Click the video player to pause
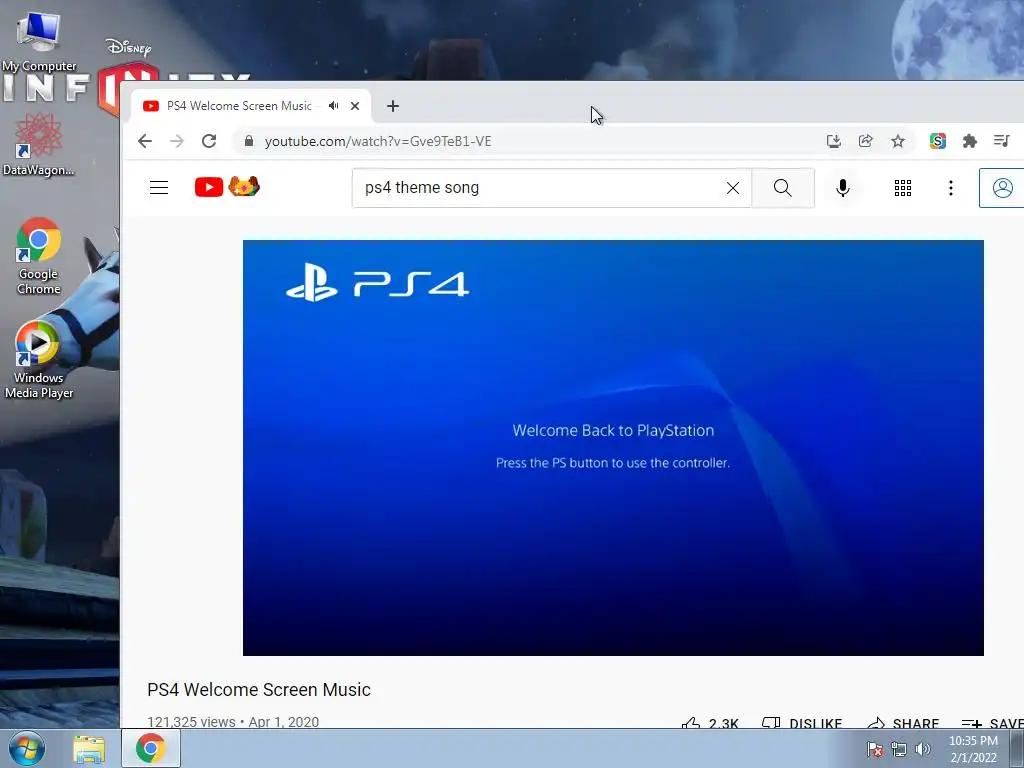Image resolution: width=1024 pixels, height=768 pixels. point(613,448)
